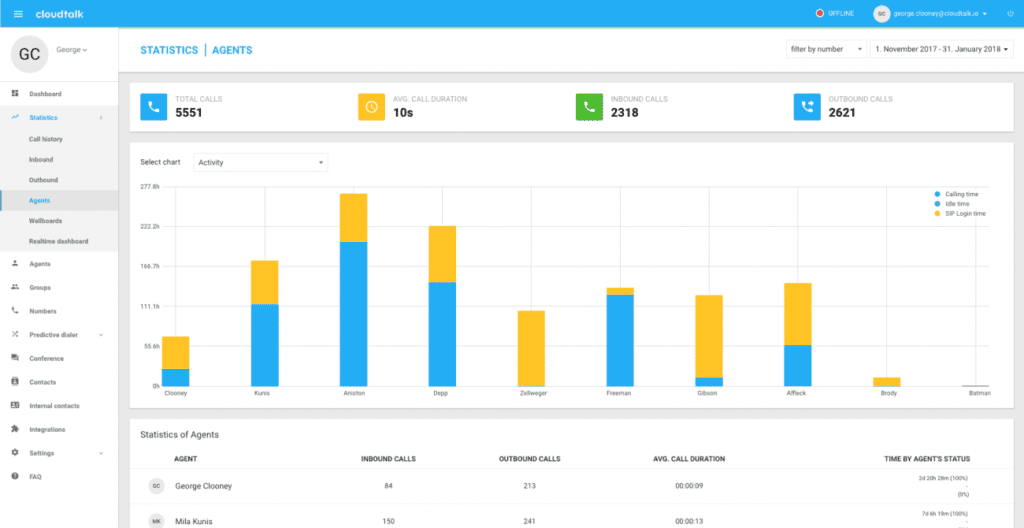Click the Internal contacts card icon
This screenshot has width=1024, height=528.
pos(15,406)
